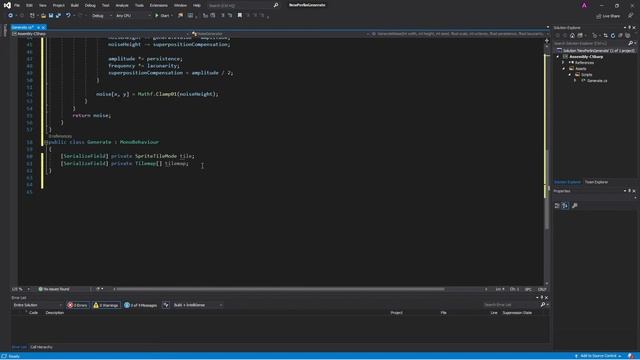Expand the References node

point(564,63)
